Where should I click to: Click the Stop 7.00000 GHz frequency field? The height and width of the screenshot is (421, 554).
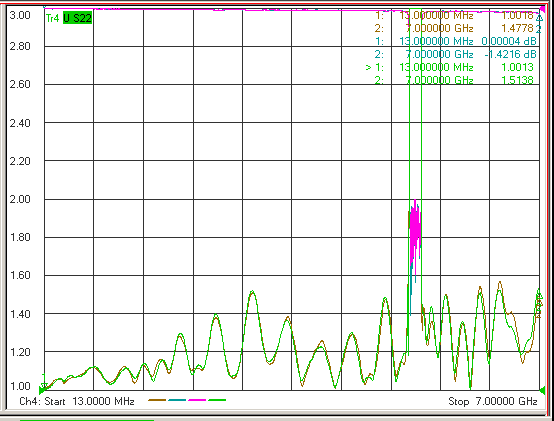coord(493,401)
